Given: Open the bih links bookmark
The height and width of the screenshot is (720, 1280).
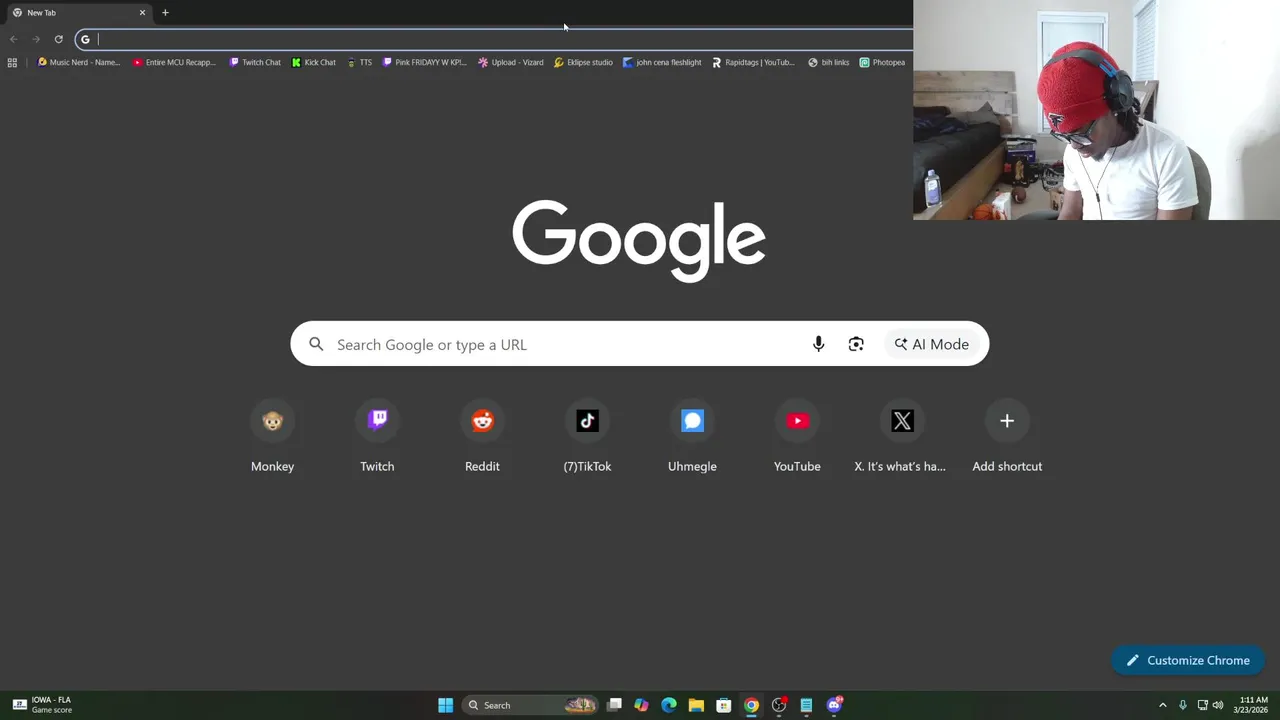Looking at the screenshot, I should click(x=829, y=62).
